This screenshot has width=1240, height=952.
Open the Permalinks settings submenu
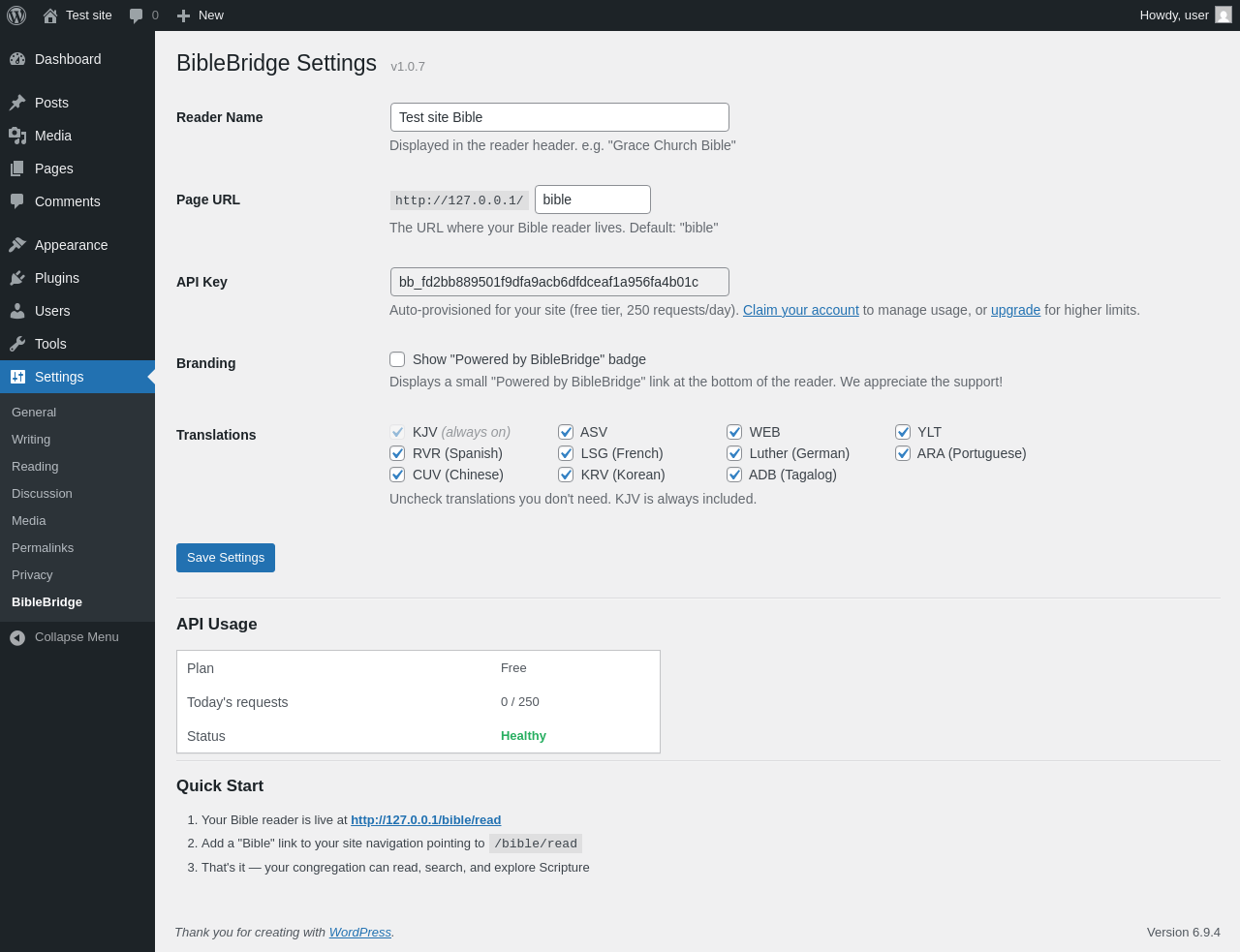point(43,548)
